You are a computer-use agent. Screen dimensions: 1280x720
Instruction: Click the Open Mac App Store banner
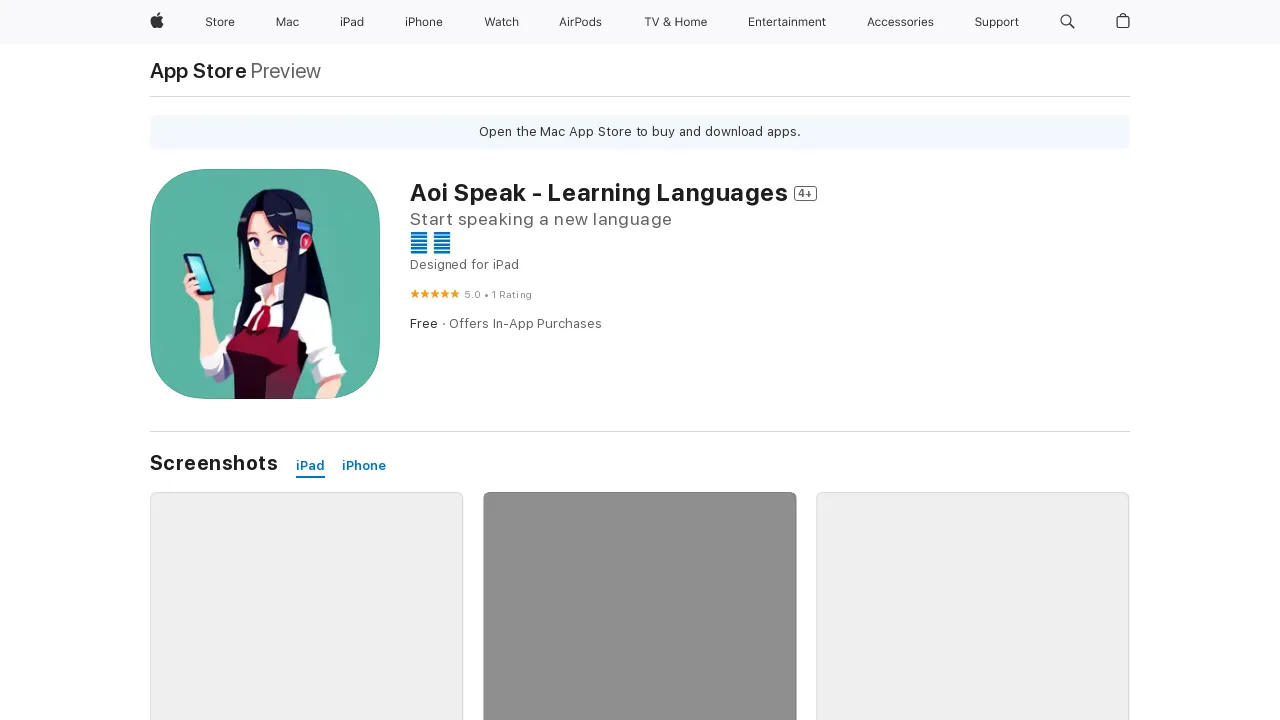click(640, 132)
